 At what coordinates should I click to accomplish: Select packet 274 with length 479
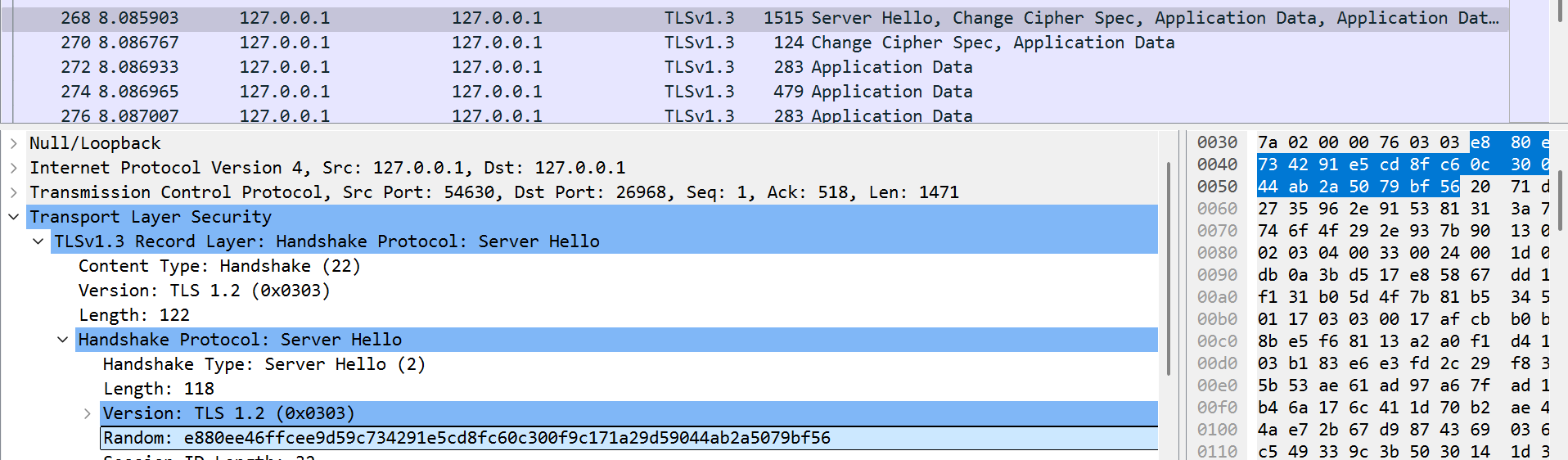tap(737, 92)
